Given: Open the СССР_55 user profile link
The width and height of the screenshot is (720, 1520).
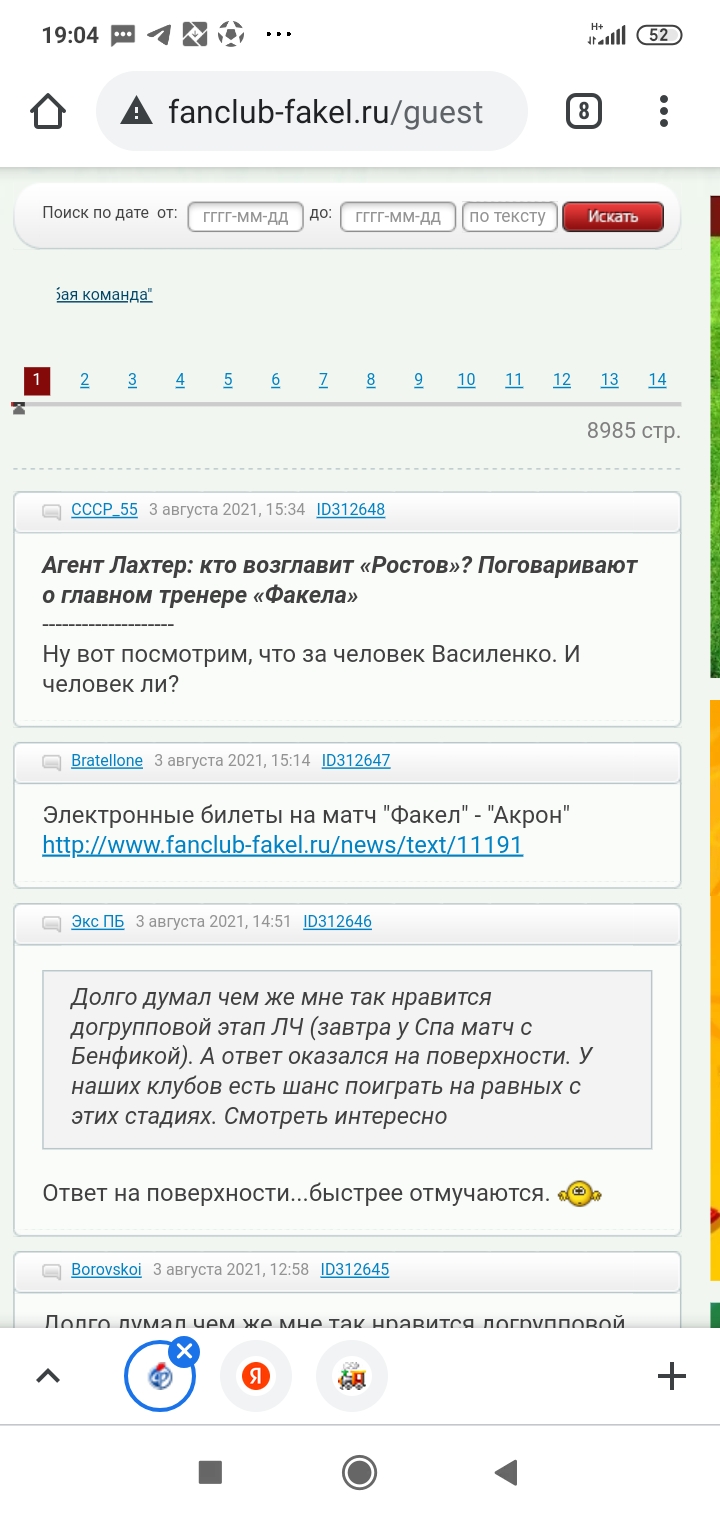Looking at the screenshot, I should point(104,510).
